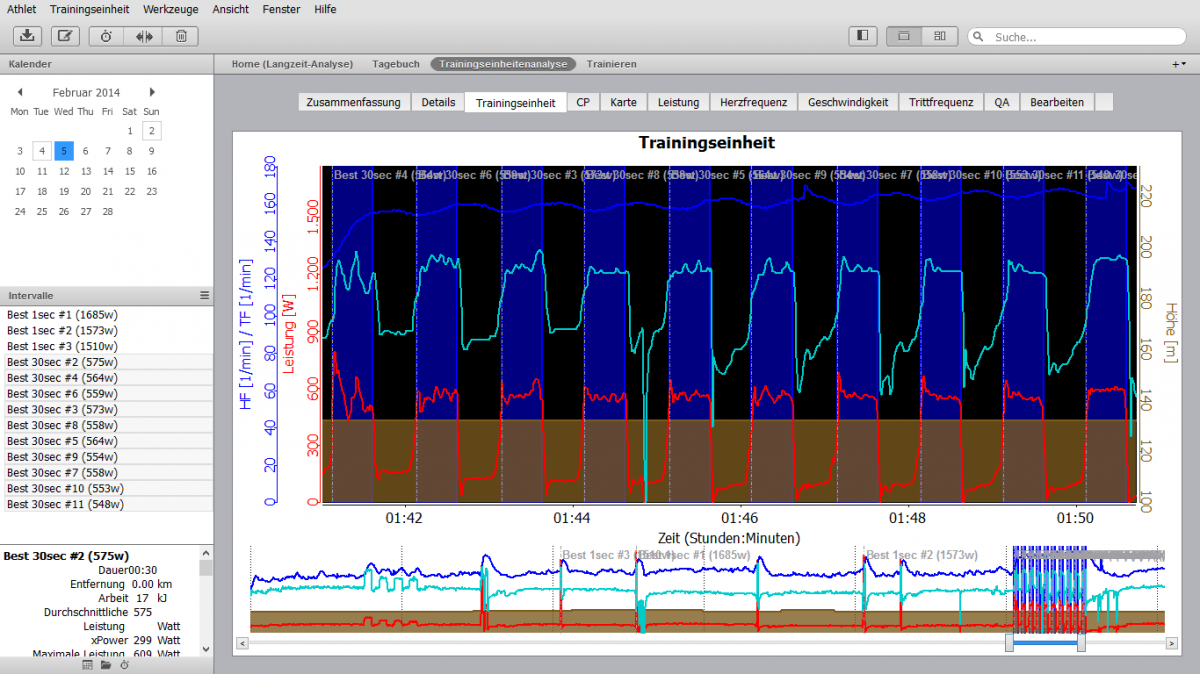Go to next month in calendar

152,92
